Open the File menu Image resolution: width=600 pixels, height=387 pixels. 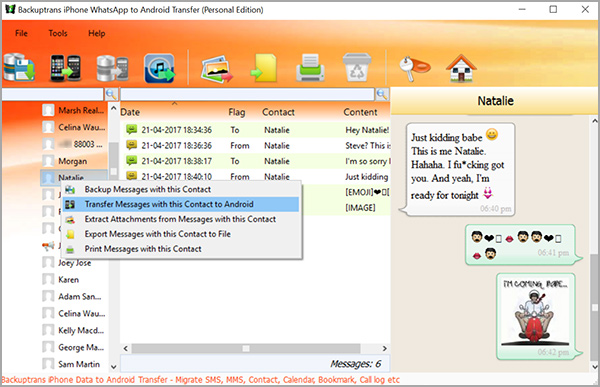[x=21, y=33]
